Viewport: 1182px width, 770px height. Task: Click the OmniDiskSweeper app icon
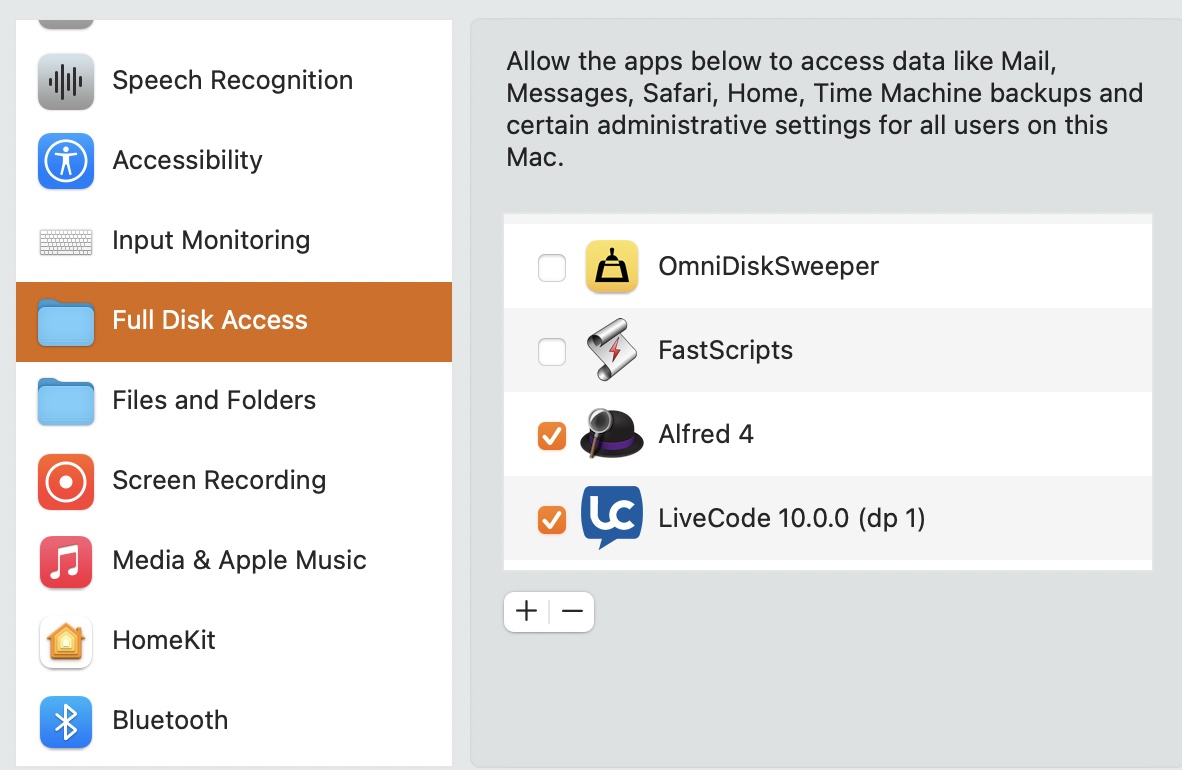[611, 267]
